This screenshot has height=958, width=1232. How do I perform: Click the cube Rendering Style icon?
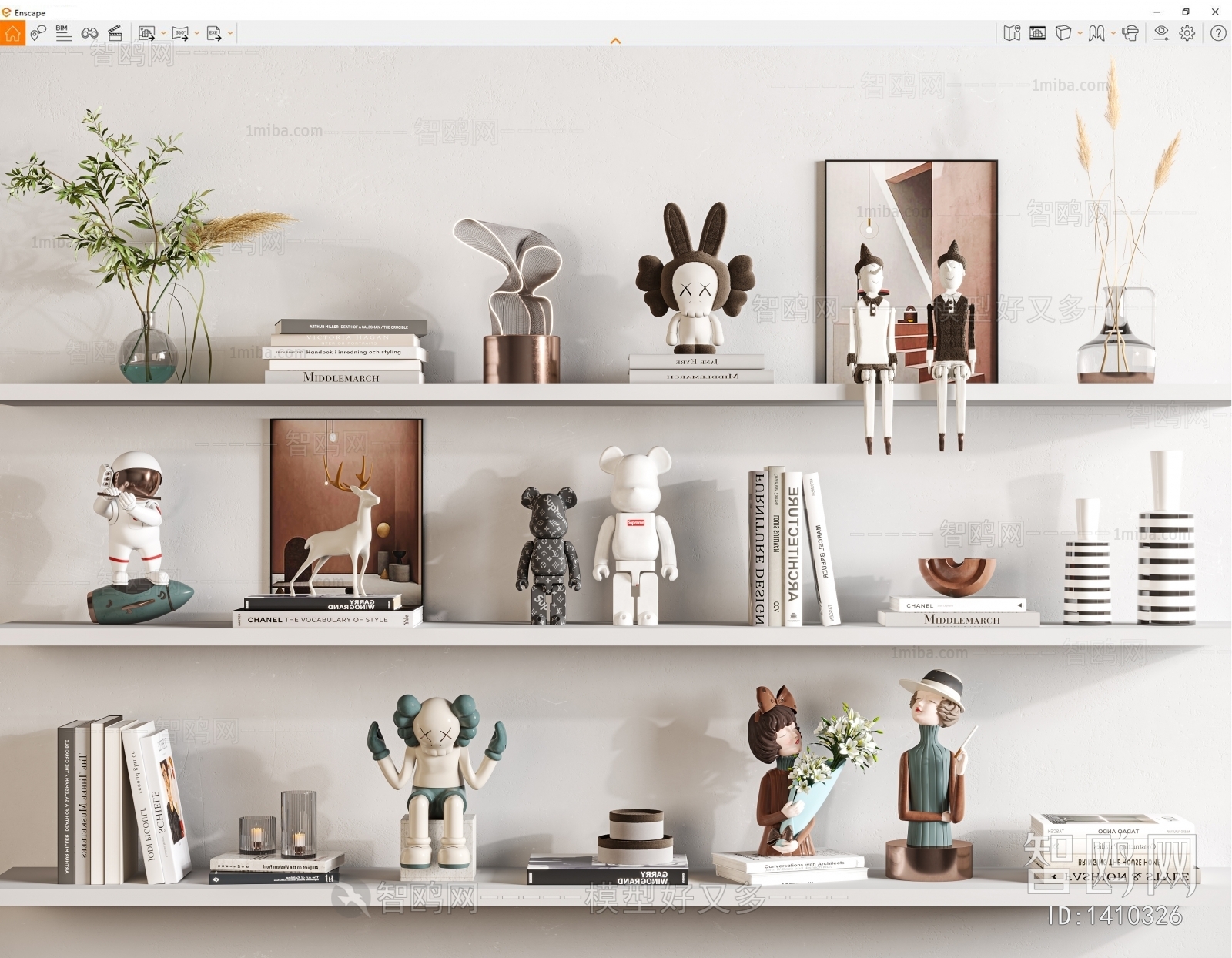click(x=1063, y=33)
